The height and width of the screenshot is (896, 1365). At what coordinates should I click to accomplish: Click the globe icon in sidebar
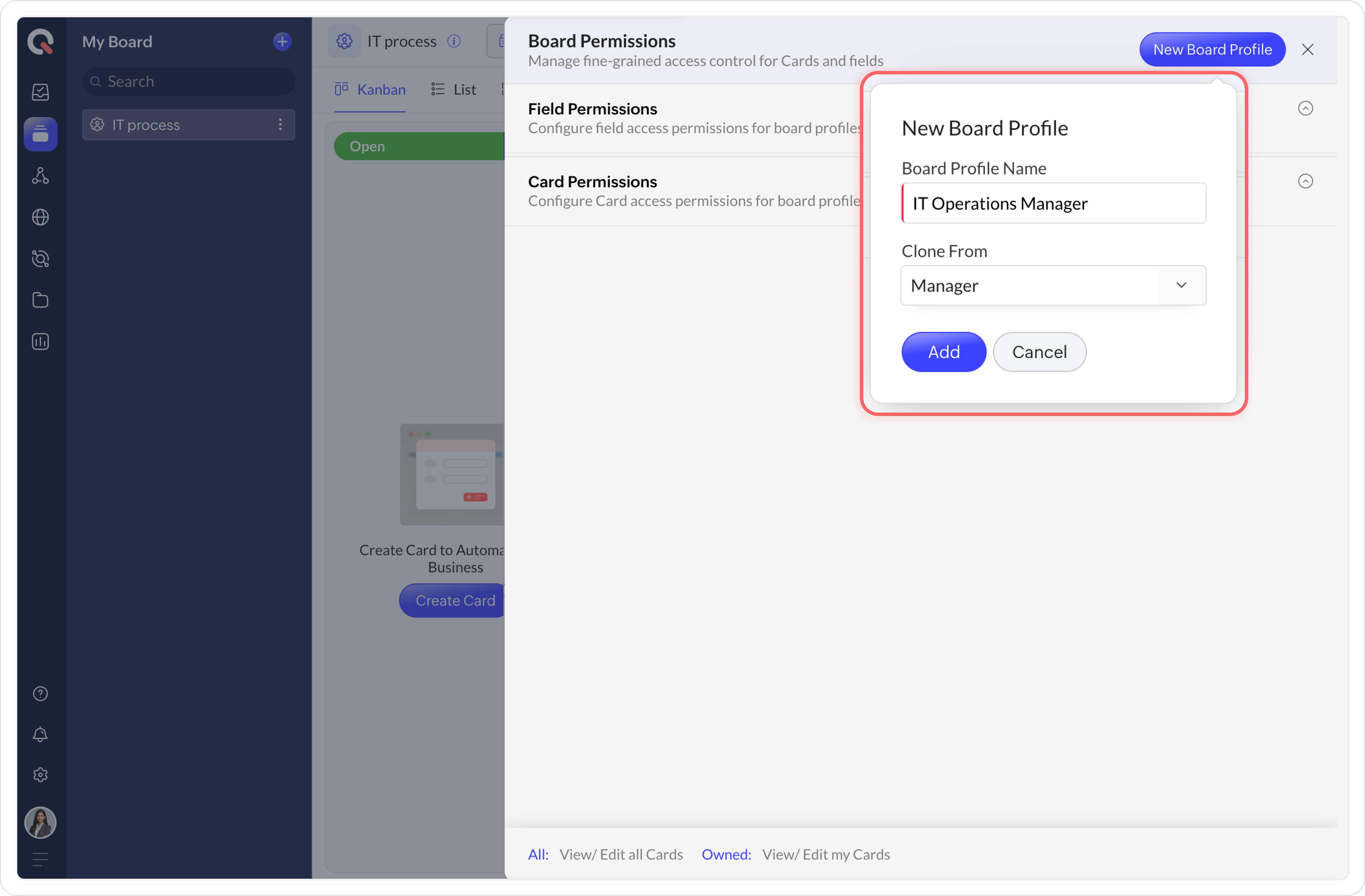click(x=40, y=217)
